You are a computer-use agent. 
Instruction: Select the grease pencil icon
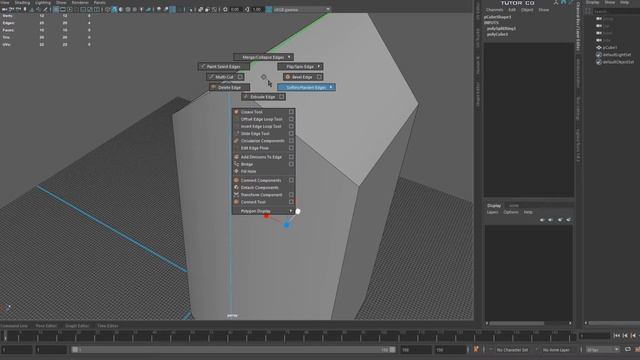click(45, 9)
